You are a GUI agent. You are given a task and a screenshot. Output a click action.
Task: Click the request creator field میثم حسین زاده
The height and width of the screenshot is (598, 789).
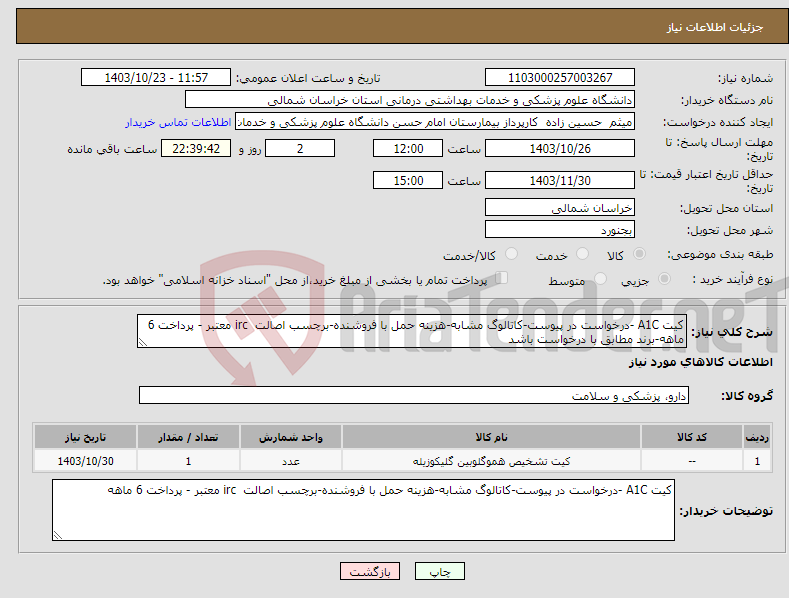(435, 121)
